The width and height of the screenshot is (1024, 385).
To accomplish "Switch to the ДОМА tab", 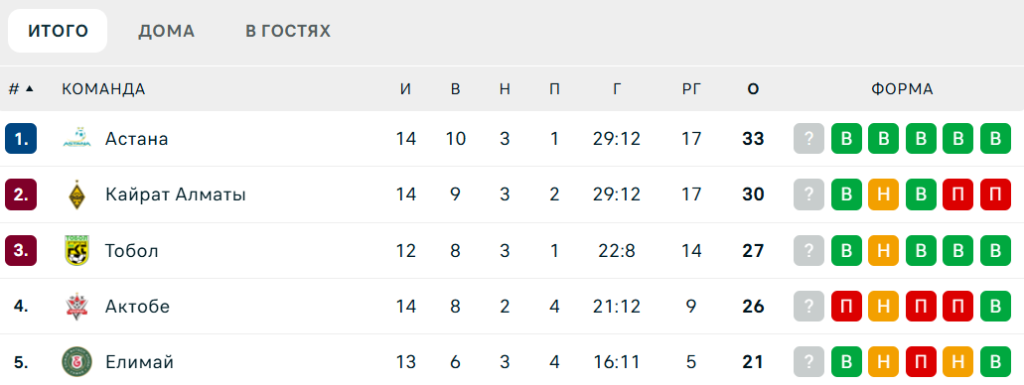I will [167, 31].
